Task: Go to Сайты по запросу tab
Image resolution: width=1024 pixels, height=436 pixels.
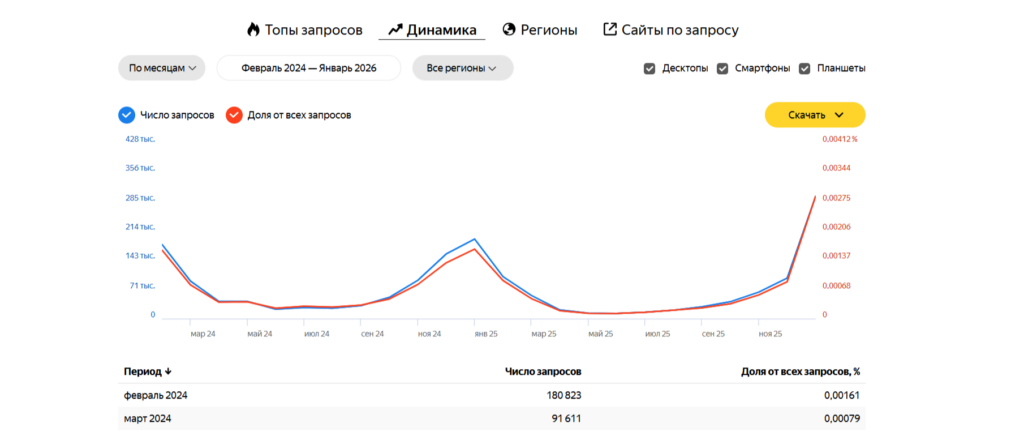Action: [680, 30]
